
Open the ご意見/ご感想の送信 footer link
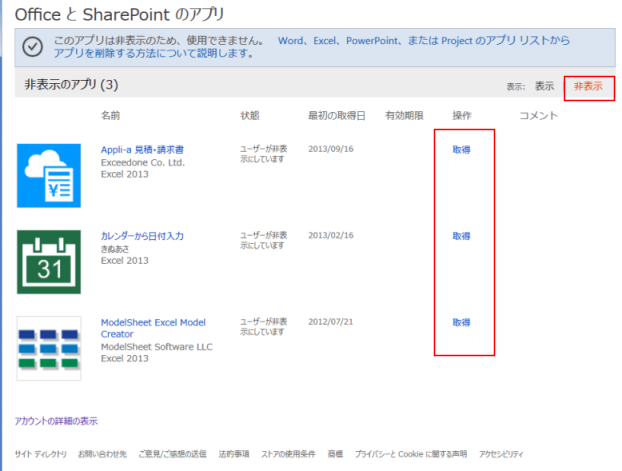172,454
